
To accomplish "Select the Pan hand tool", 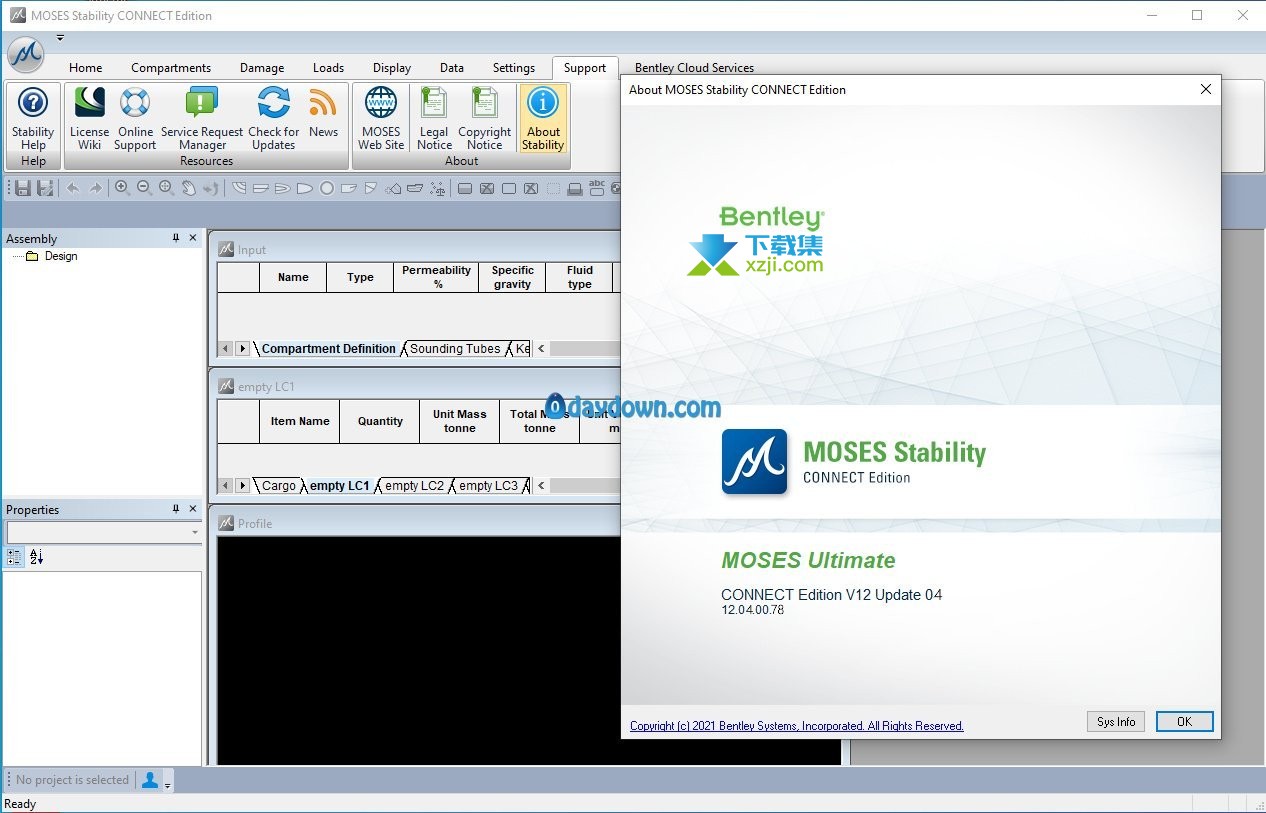I will pos(188,188).
